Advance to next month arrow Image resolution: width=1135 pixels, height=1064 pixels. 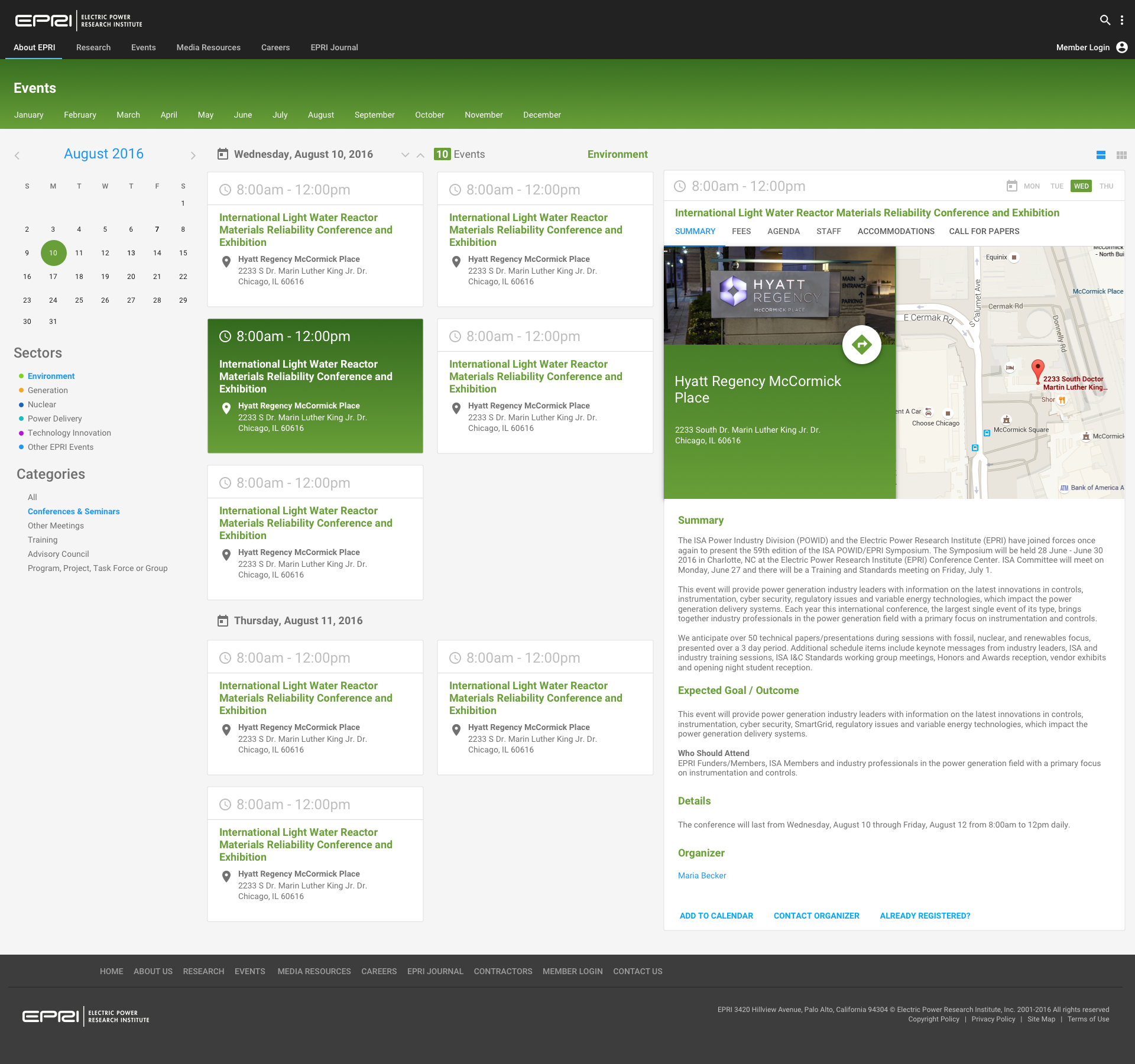coord(193,155)
